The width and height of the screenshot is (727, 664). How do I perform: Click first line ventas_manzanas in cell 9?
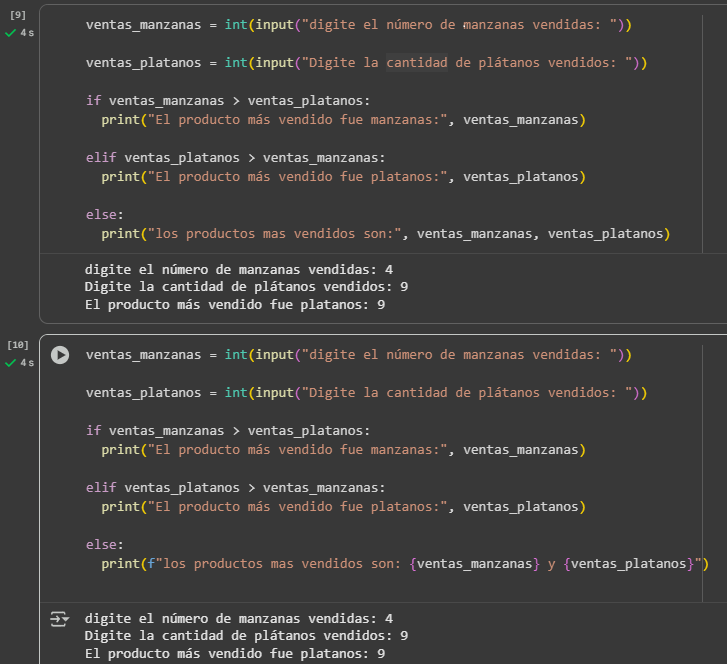coord(358,25)
